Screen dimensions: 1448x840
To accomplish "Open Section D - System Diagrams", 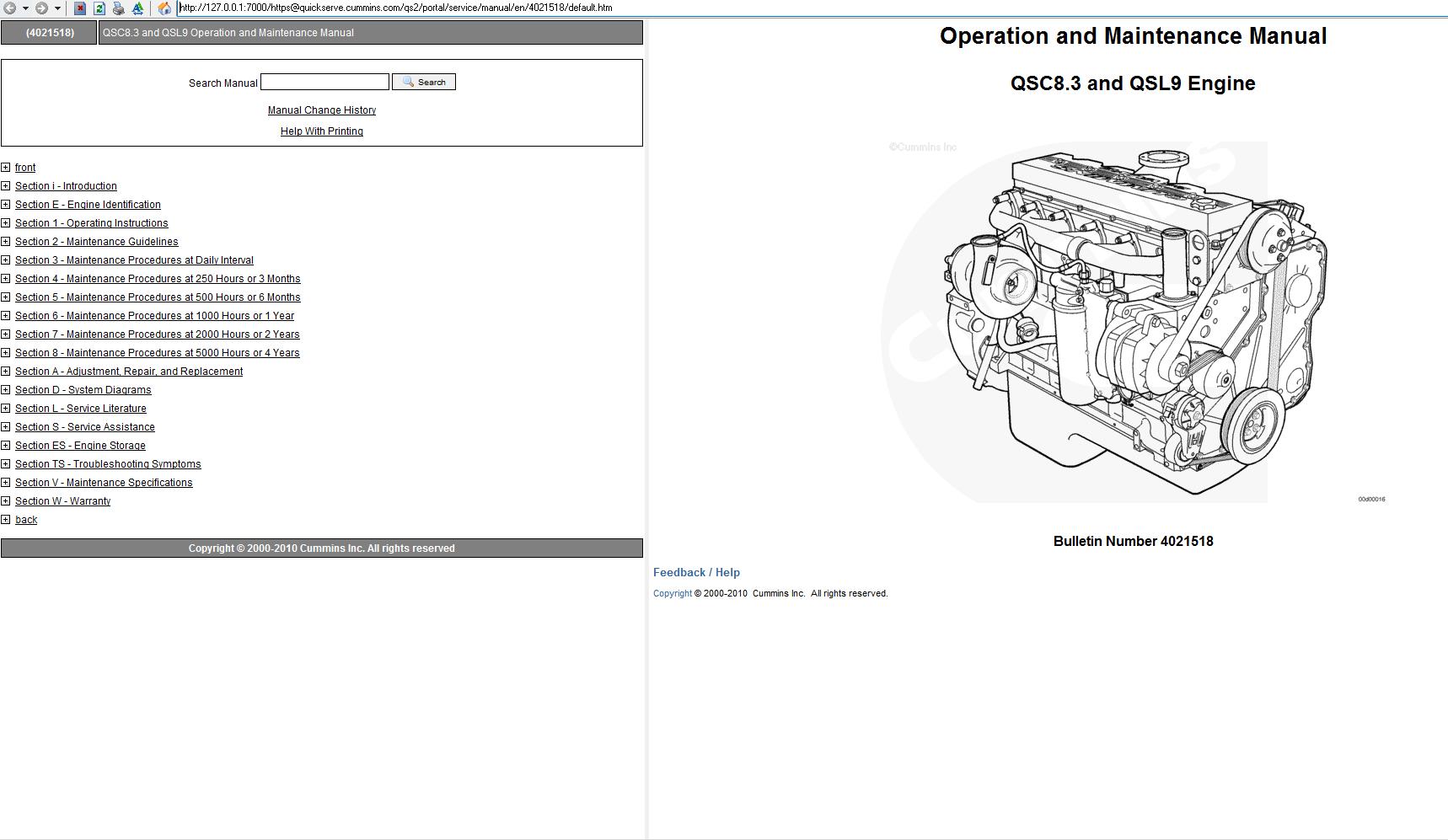I will 83,389.
